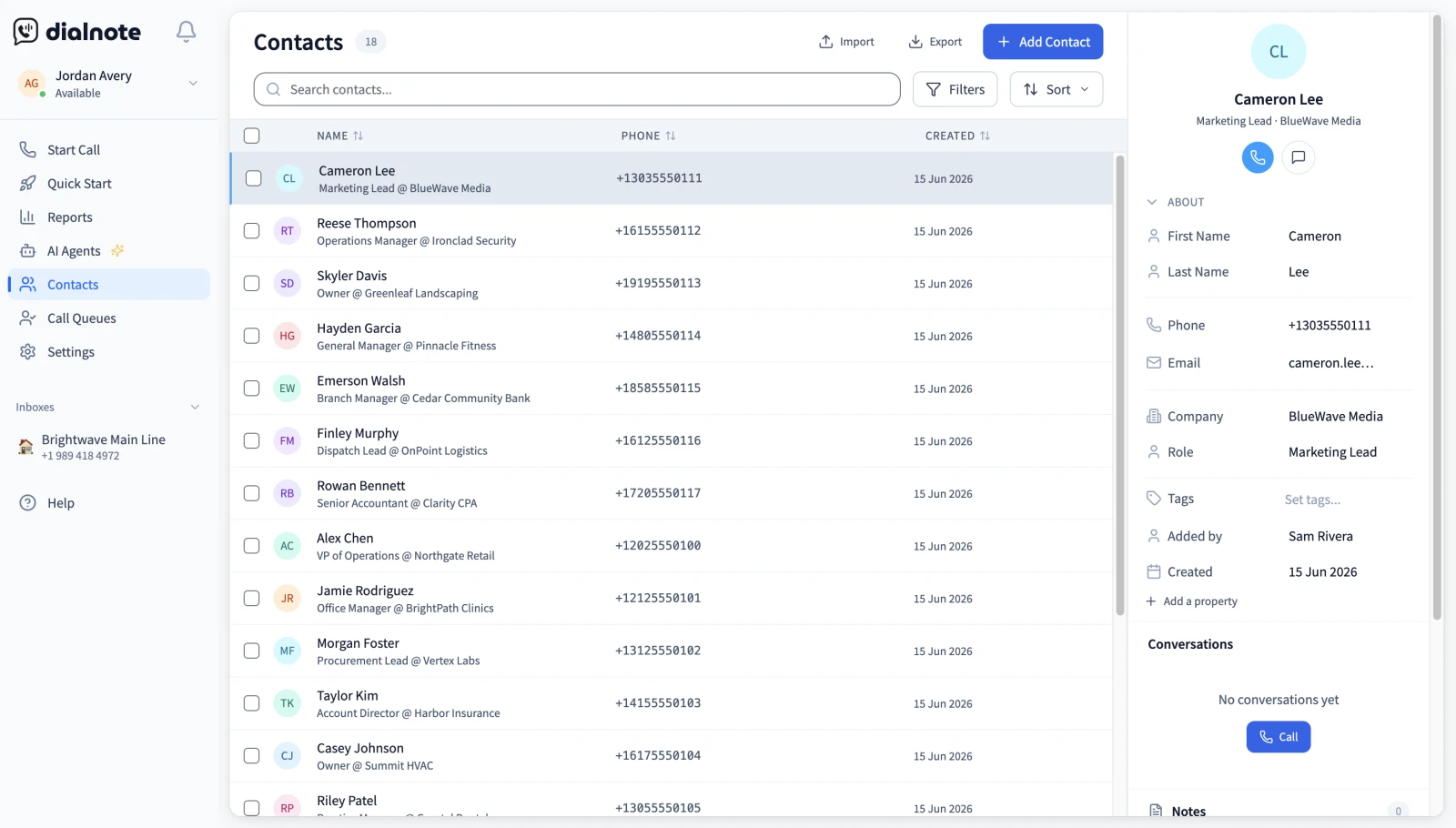This screenshot has width=1456, height=828.
Task: Click the Notes document icon
Action: [x=1156, y=811]
